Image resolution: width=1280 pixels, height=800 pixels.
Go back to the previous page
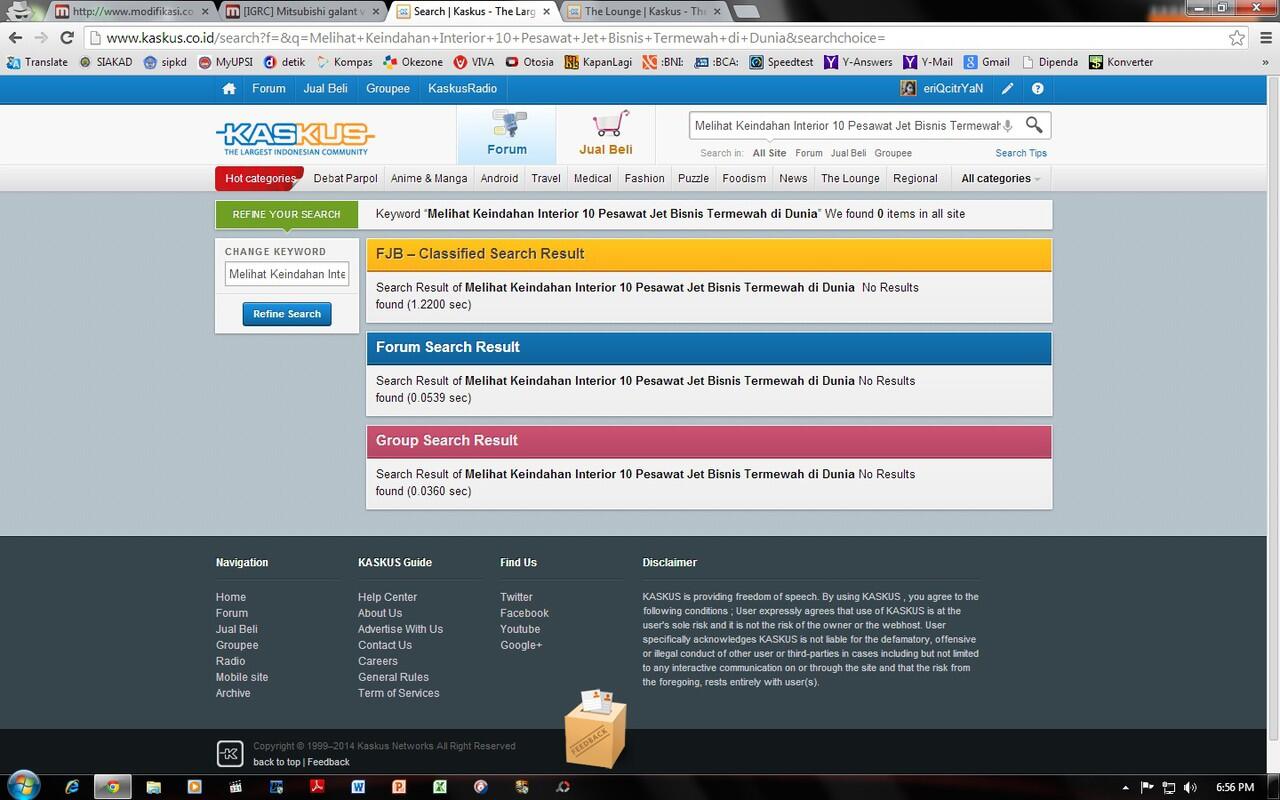tap(15, 37)
